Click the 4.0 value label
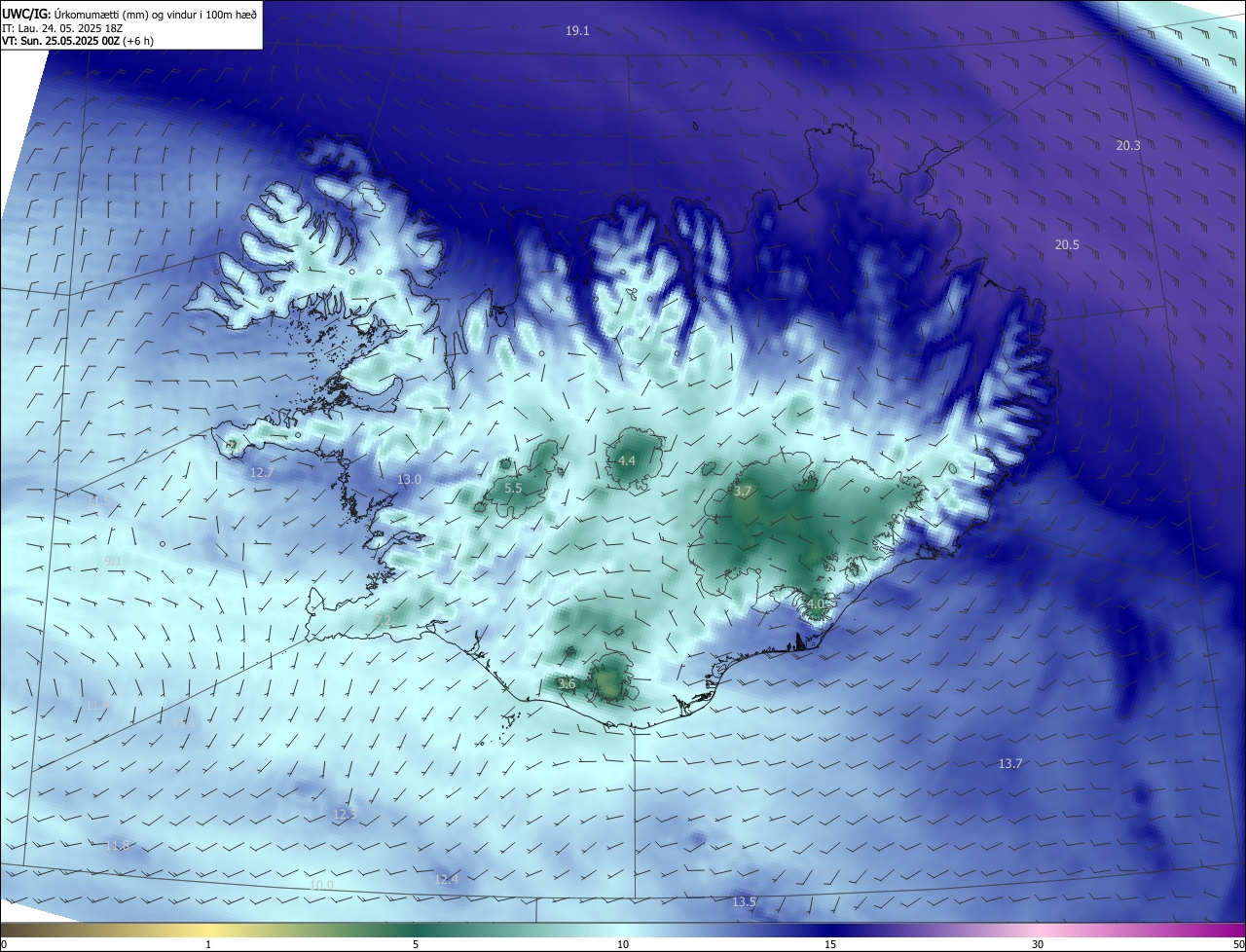 point(816,604)
